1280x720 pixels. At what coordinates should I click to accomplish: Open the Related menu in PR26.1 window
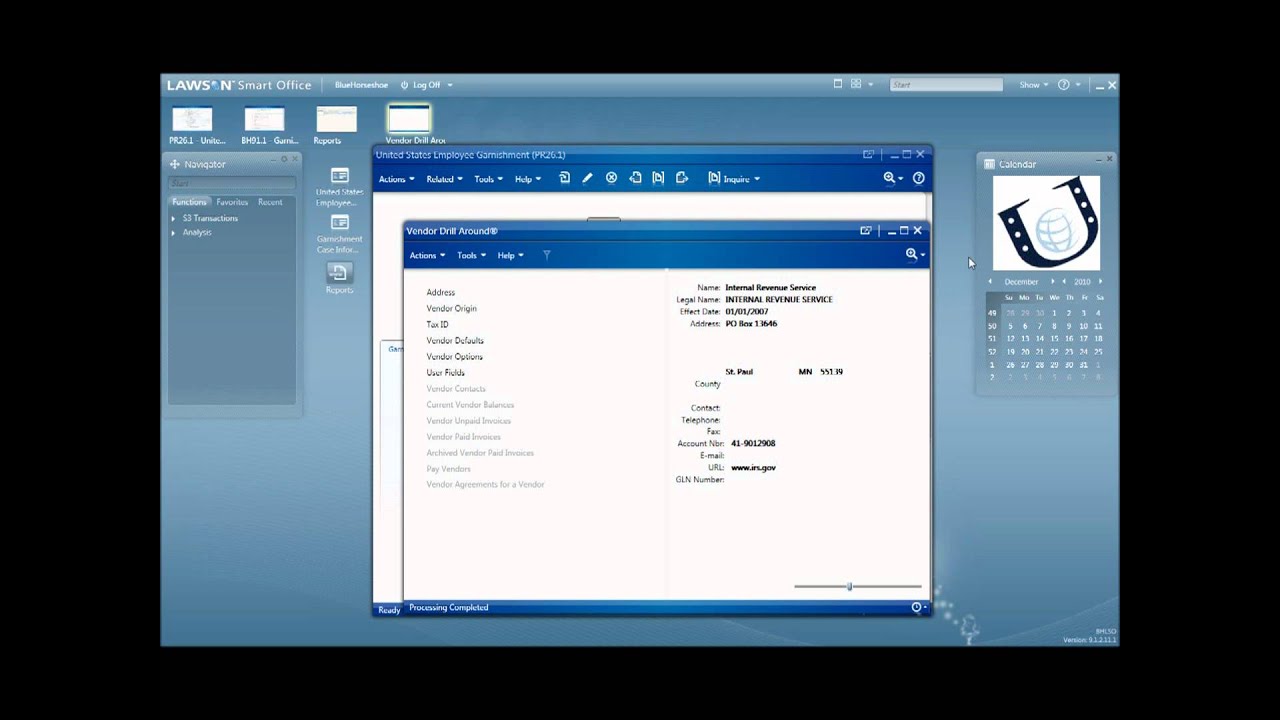pos(444,179)
